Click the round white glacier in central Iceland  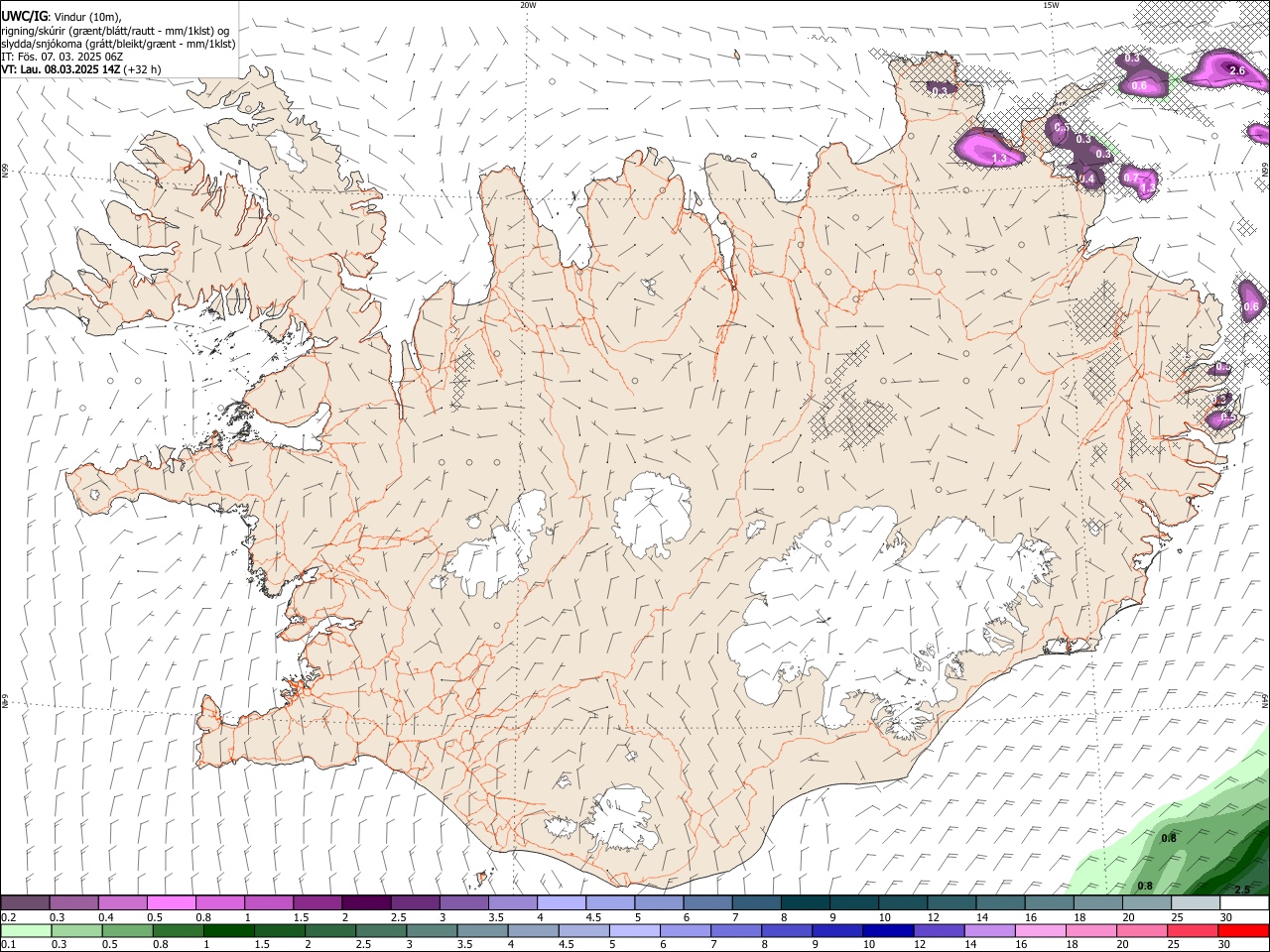pyautogui.click(x=652, y=515)
